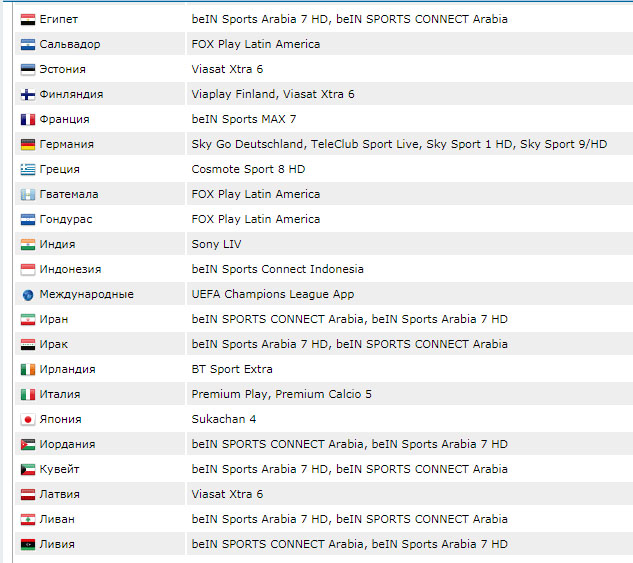Screen dimensions: 633x563
Task: Click the Франция country label
Action: pos(65,119)
